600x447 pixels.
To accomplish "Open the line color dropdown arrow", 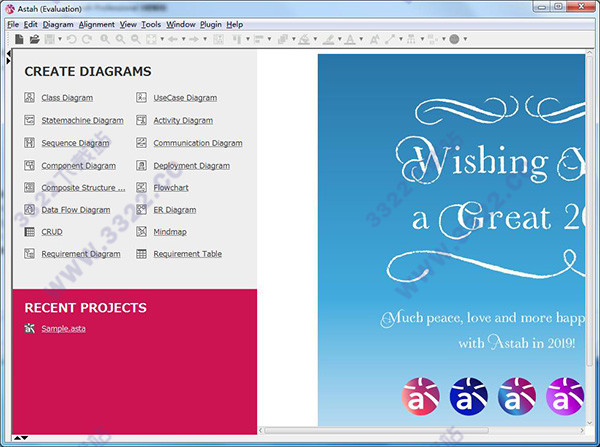I will pyautogui.click(x=339, y=39).
